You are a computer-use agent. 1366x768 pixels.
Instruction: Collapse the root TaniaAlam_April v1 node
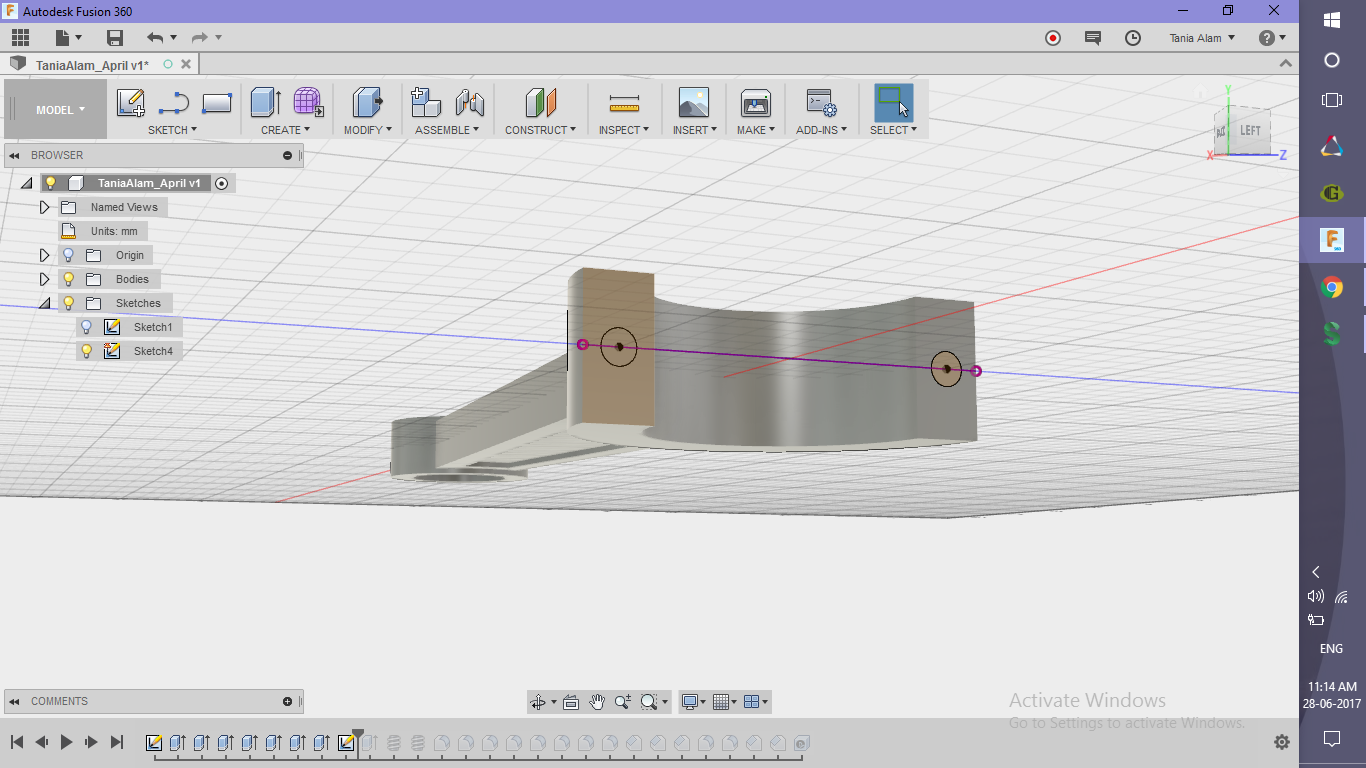[26, 183]
